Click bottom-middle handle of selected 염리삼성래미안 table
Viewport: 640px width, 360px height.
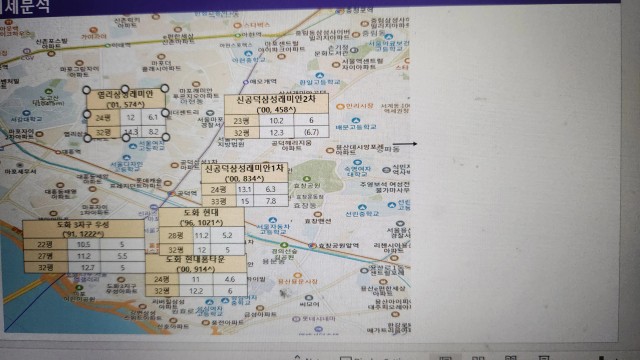coord(126,138)
